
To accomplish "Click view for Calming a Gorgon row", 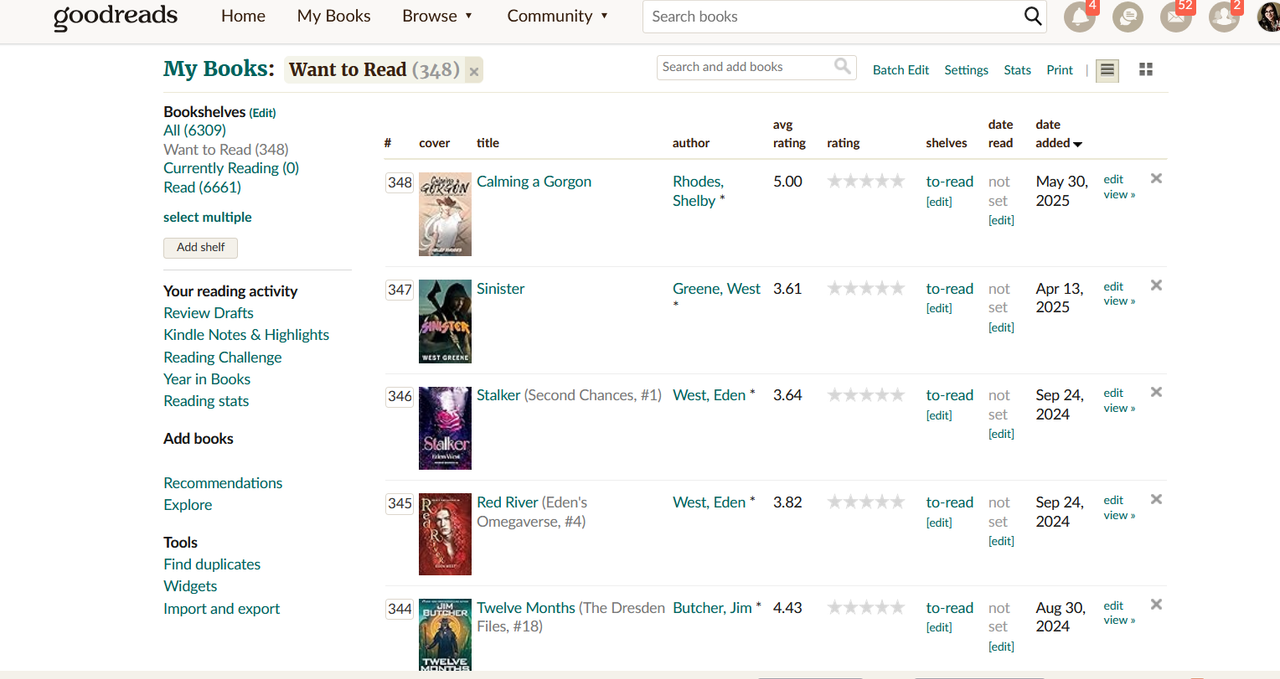I will click(x=1119, y=194).
